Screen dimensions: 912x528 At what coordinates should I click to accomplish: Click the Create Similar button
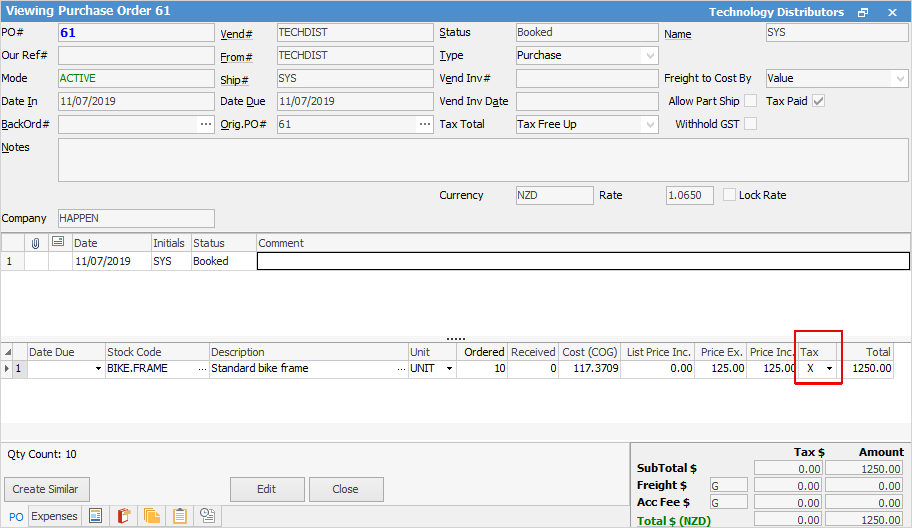click(x=47, y=489)
